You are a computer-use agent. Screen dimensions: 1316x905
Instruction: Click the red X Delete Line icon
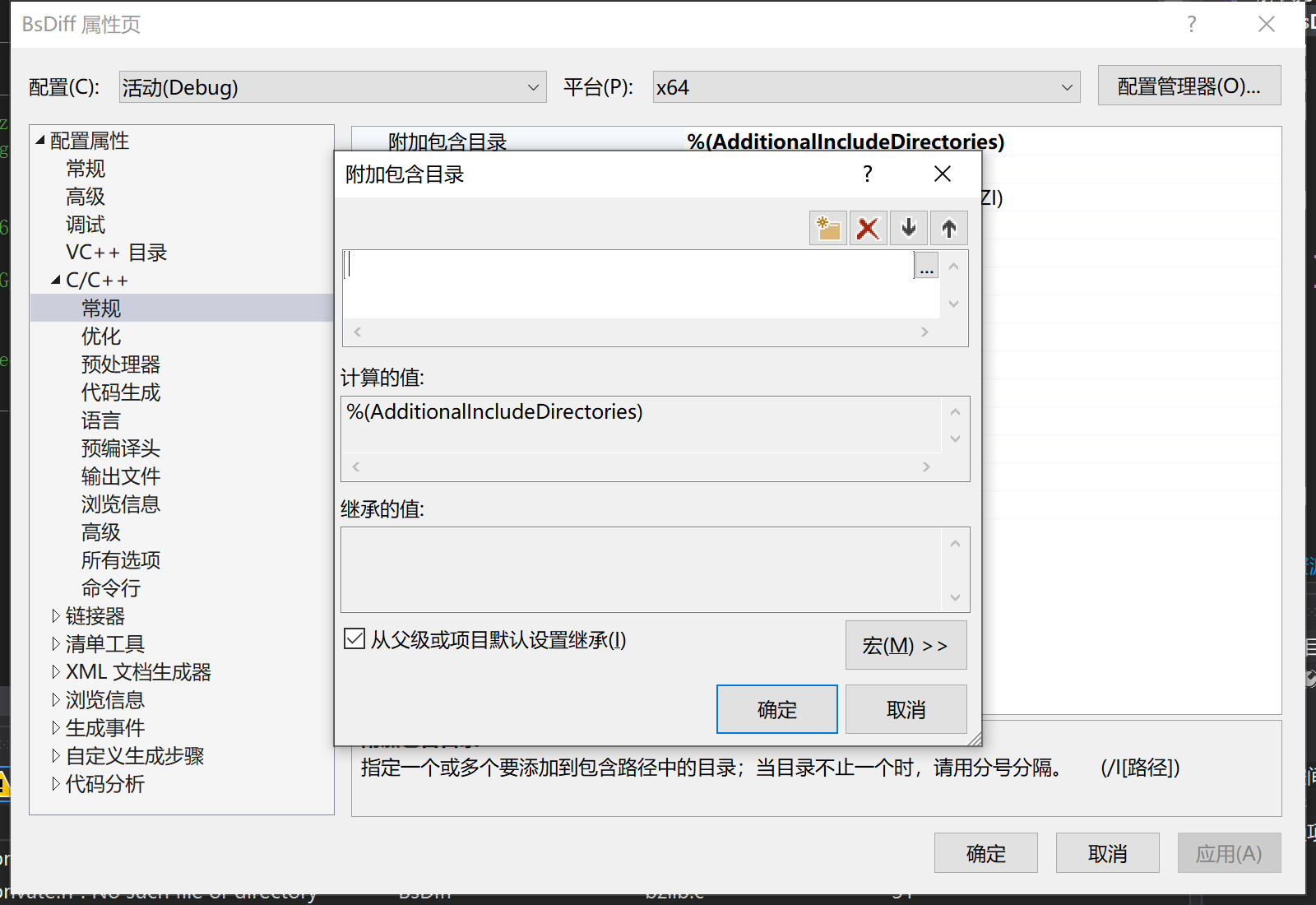(868, 228)
